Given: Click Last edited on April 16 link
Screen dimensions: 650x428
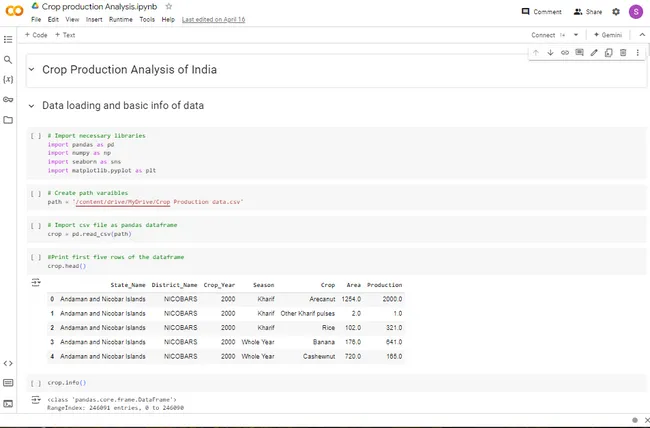Looking at the screenshot, I should click(213, 19).
